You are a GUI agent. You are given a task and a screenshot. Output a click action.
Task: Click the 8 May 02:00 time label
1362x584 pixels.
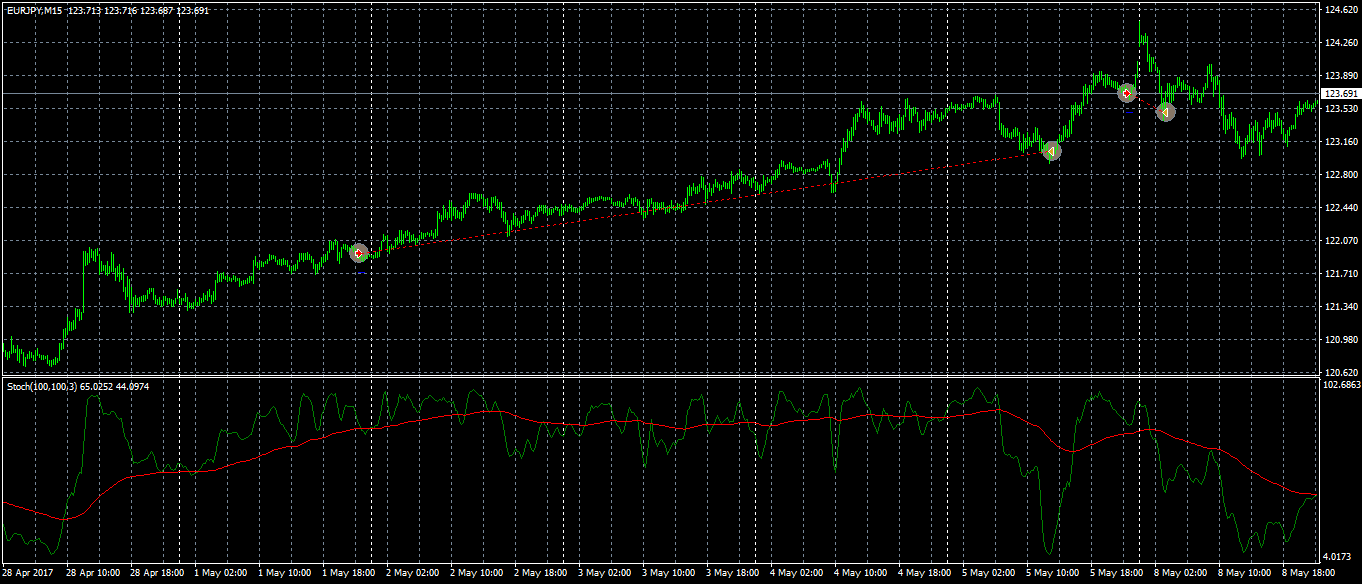pyautogui.click(x=1181, y=574)
